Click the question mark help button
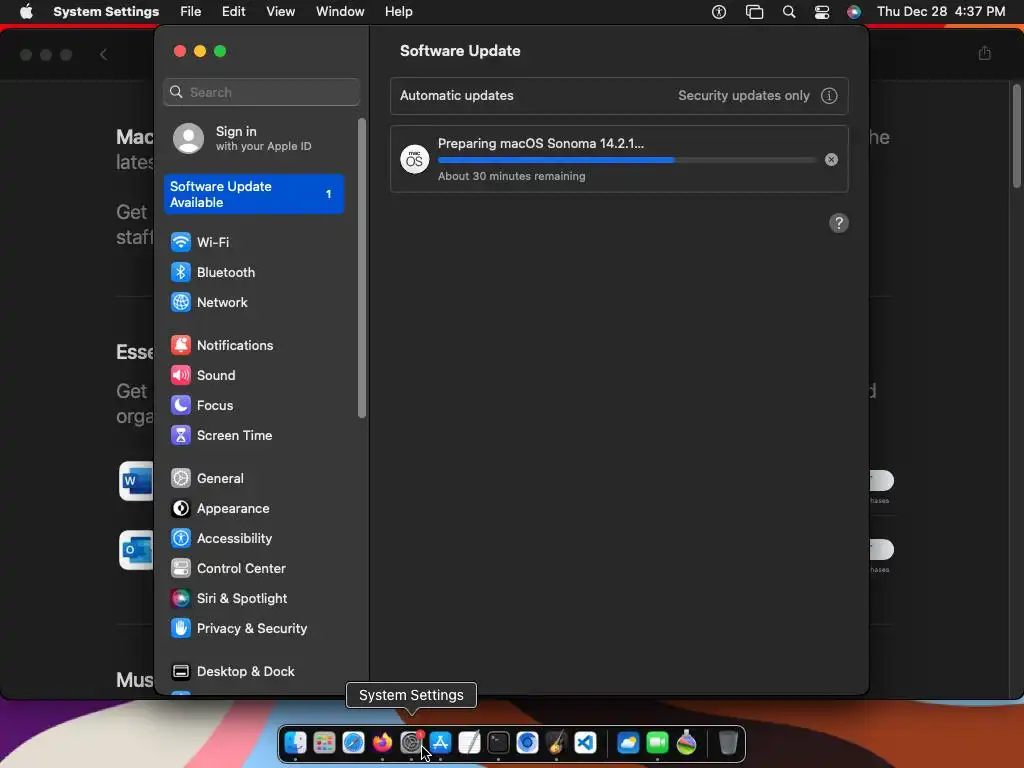The image size is (1024, 768). [x=839, y=223]
